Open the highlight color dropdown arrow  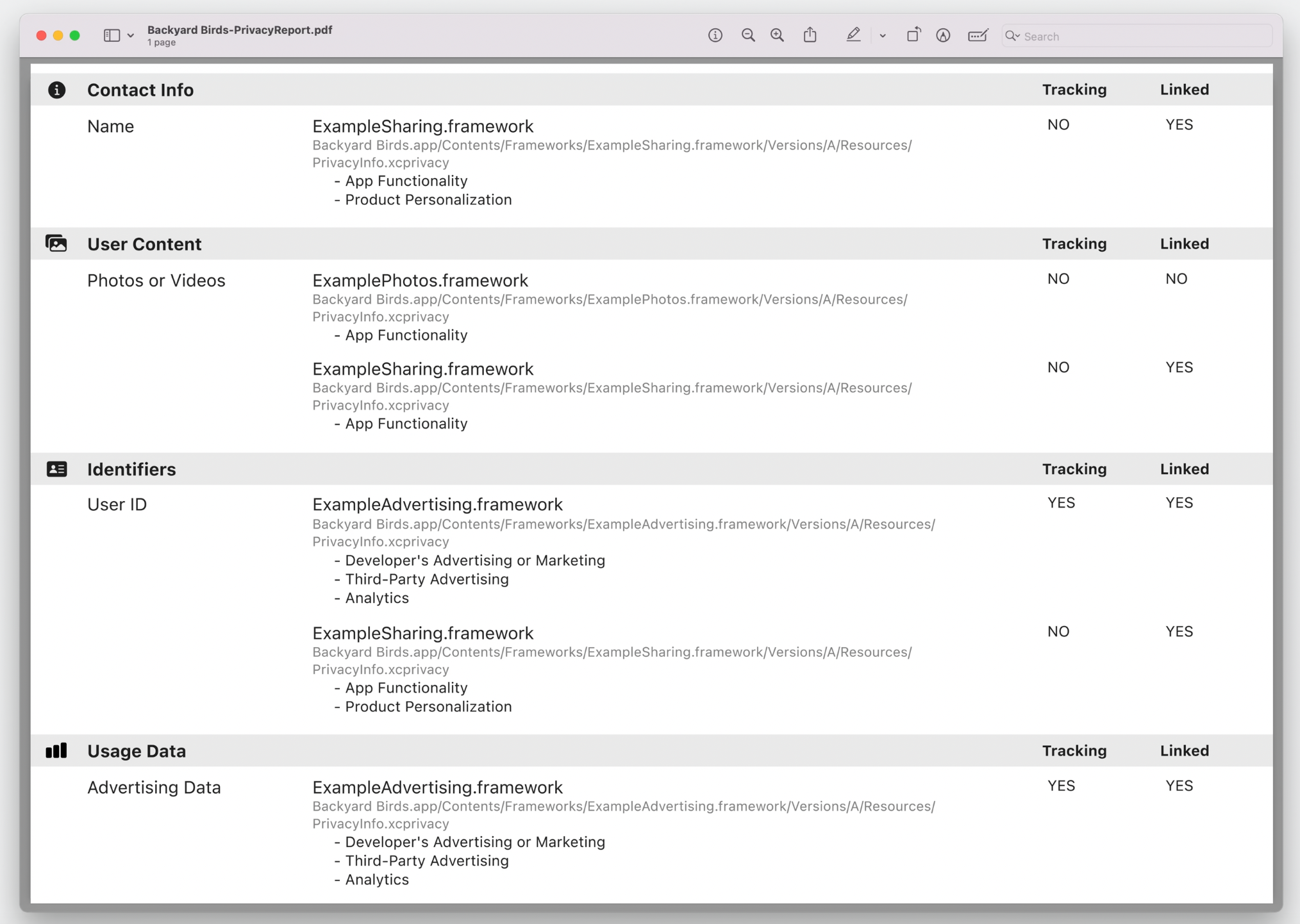[883, 37]
